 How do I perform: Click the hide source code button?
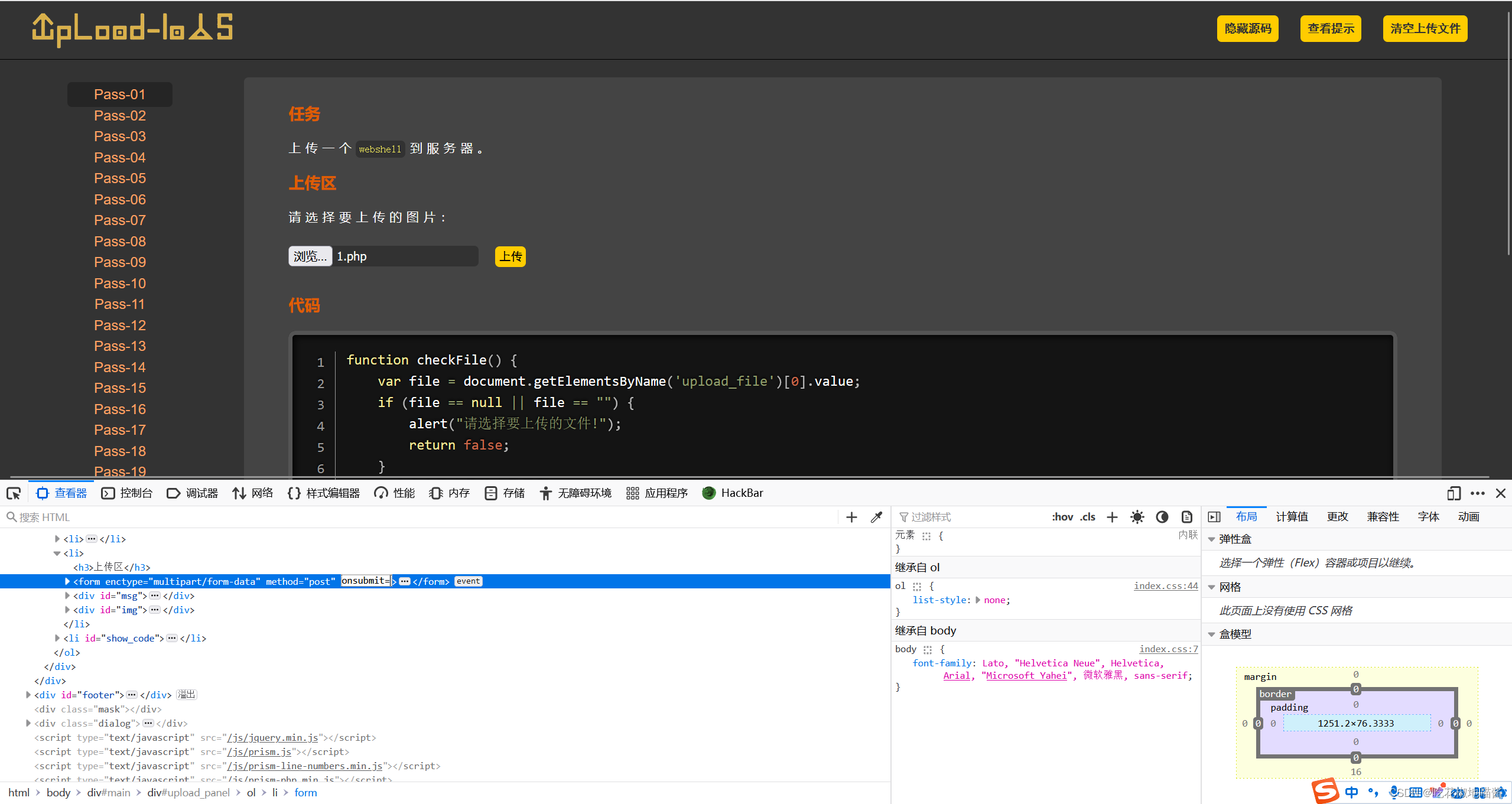1247,28
